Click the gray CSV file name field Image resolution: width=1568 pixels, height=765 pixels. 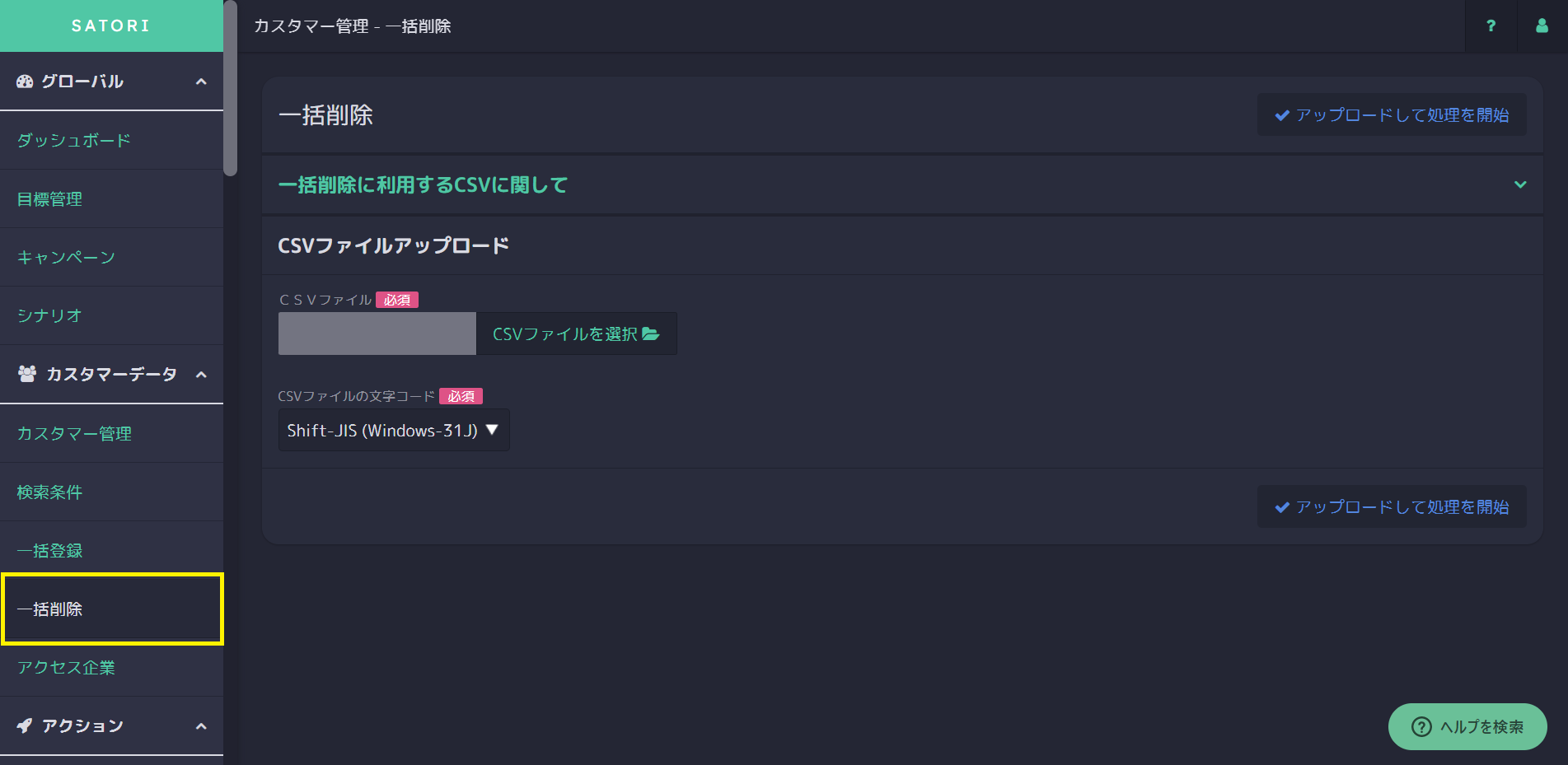(x=377, y=334)
